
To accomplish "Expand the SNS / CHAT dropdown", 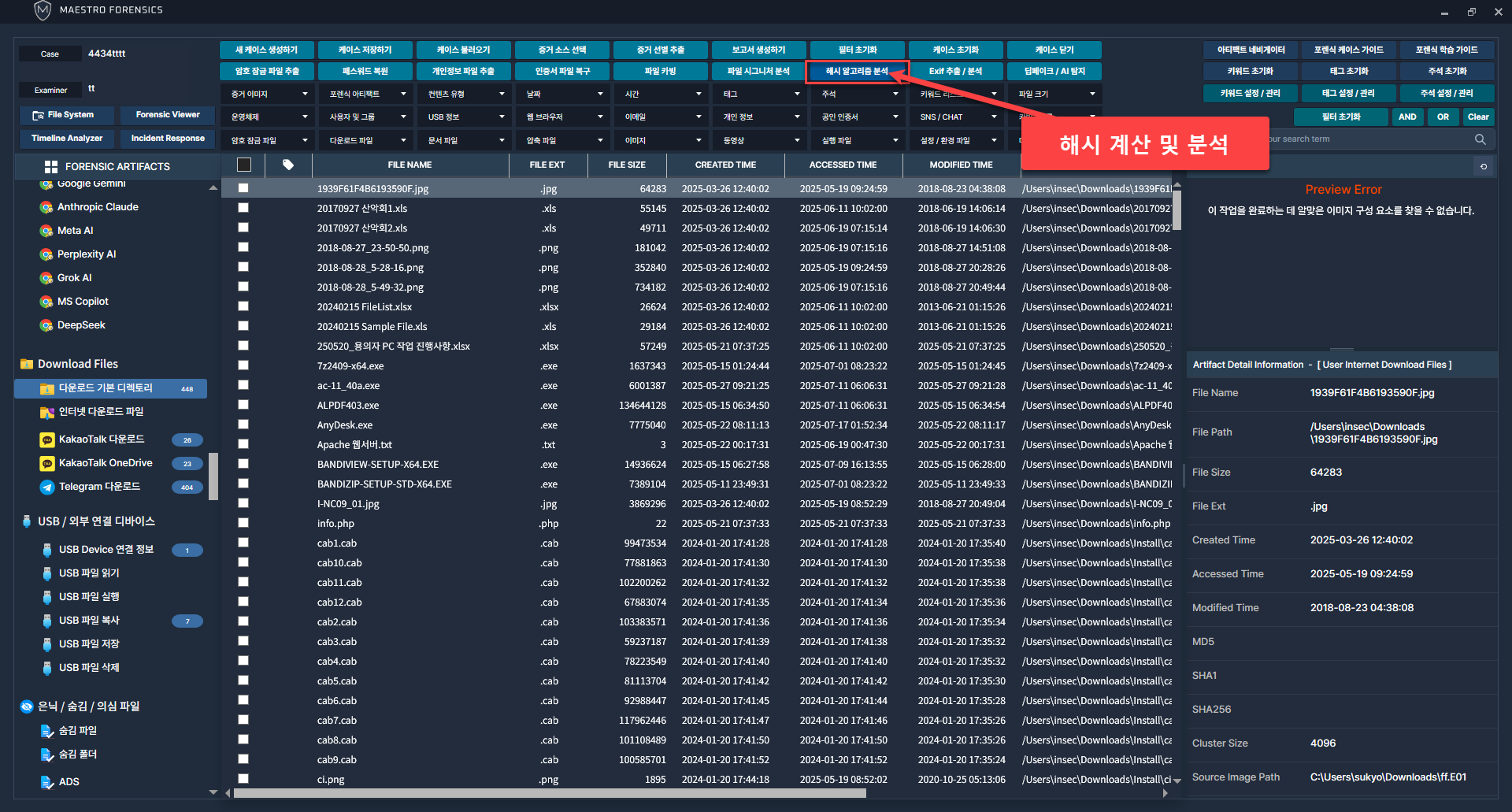I will click(x=957, y=117).
